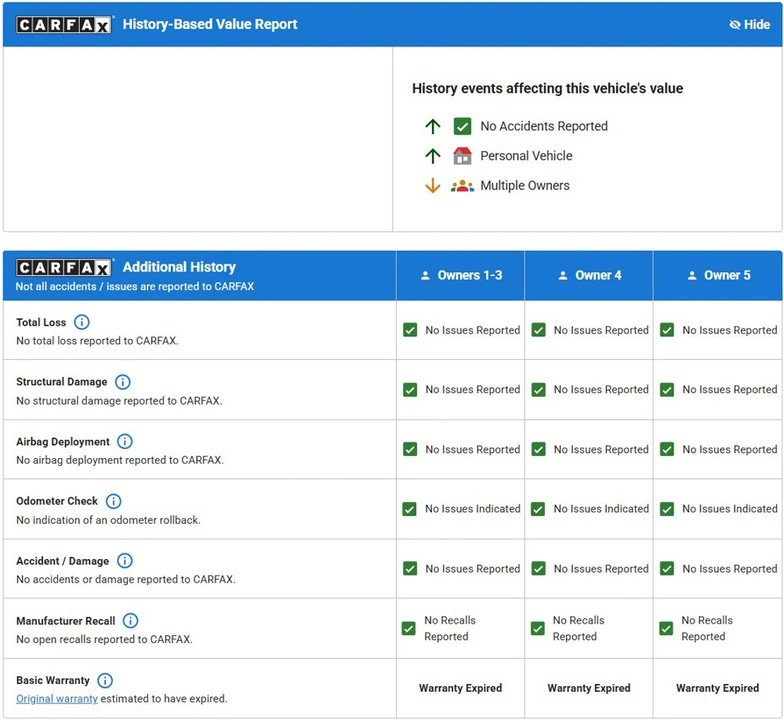The height and width of the screenshot is (720, 784).
Task: Click 'No indication of an odometer rollback.' text
Action: [x=108, y=520]
